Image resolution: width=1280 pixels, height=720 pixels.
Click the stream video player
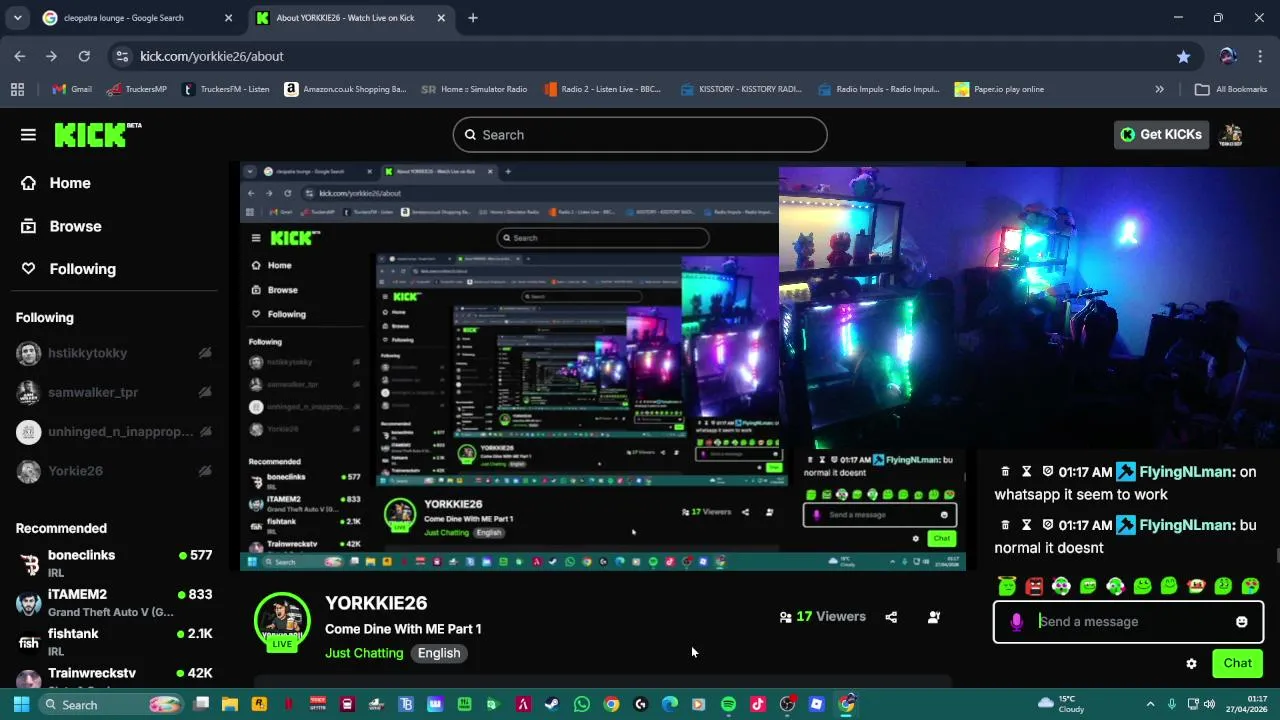[x=603, y=367]
